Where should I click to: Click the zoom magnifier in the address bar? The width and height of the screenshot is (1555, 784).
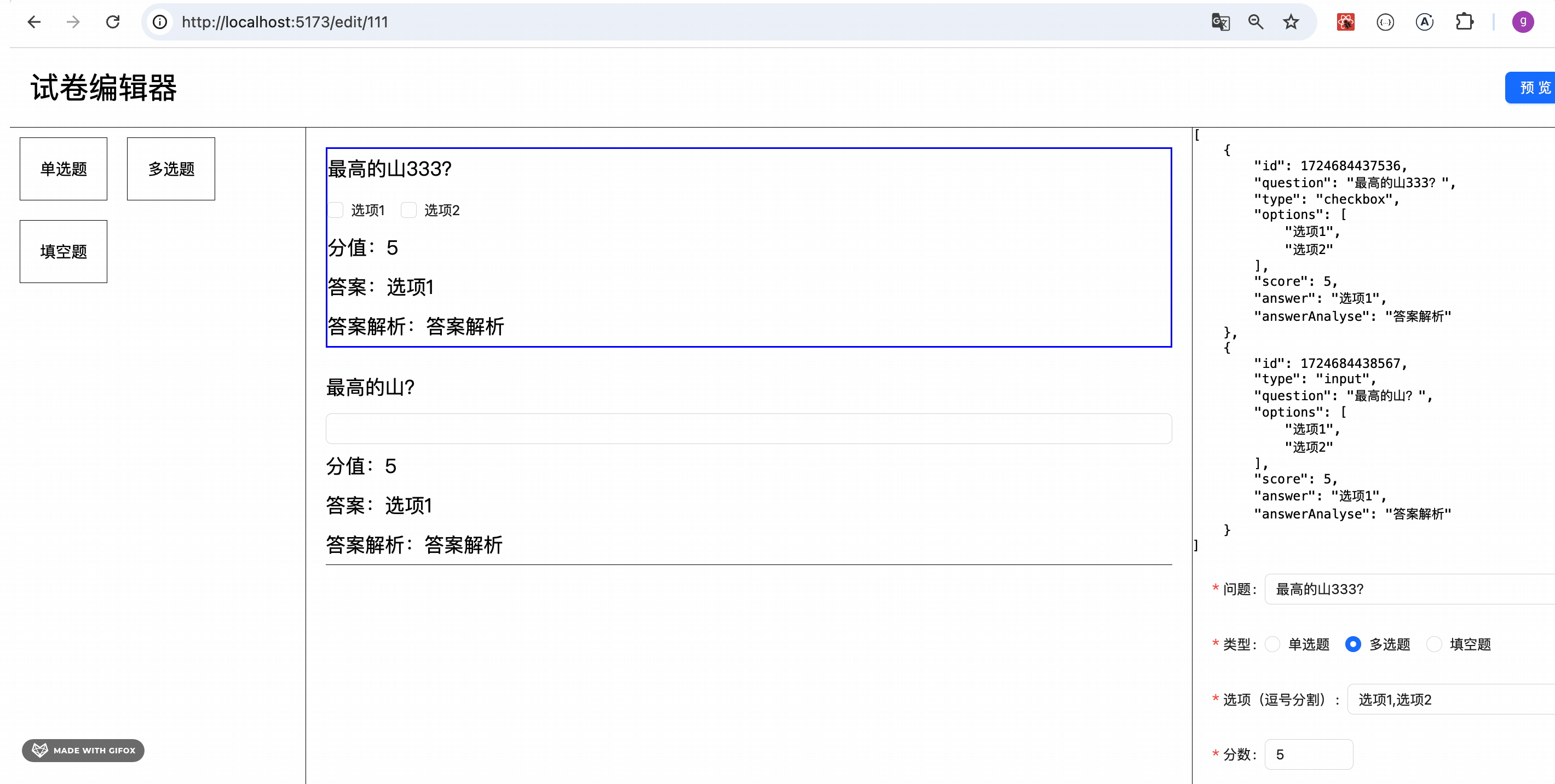1255,22
